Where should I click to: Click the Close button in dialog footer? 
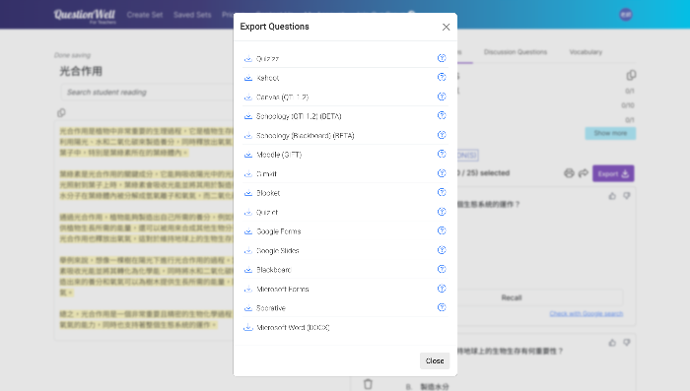[434, 361]
